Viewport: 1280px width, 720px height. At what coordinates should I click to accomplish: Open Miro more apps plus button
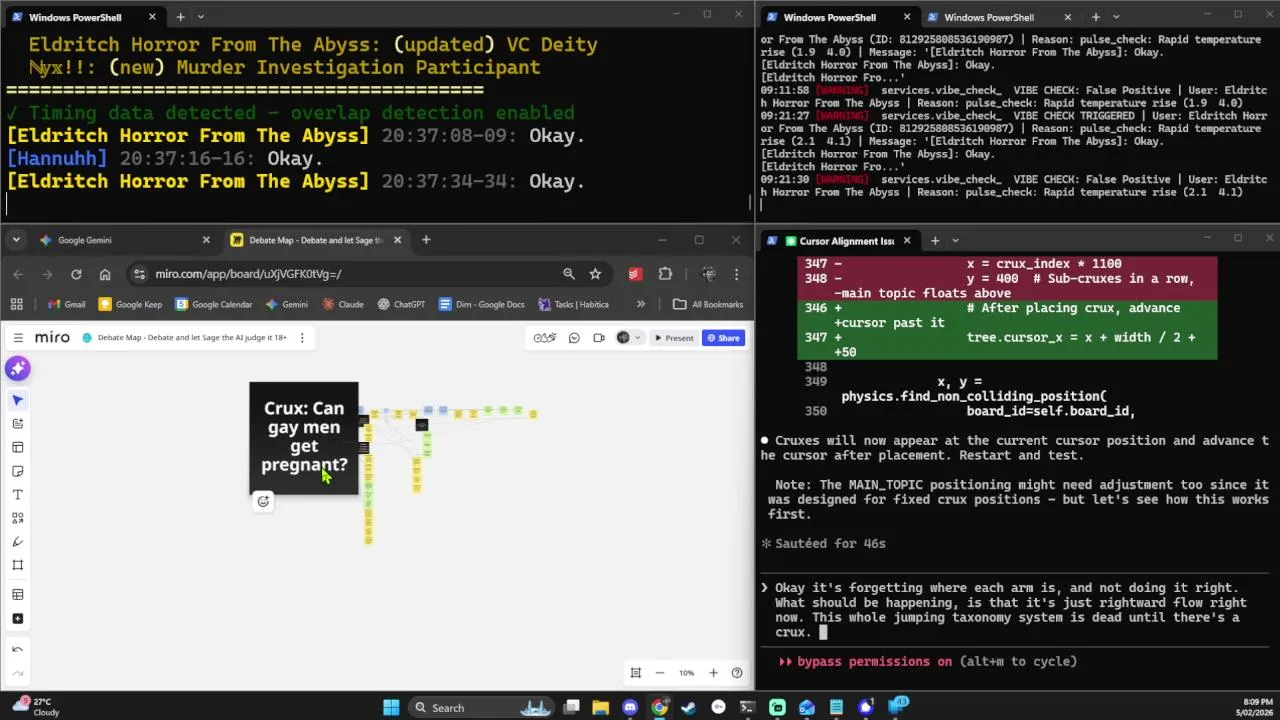tap(17, 619)
